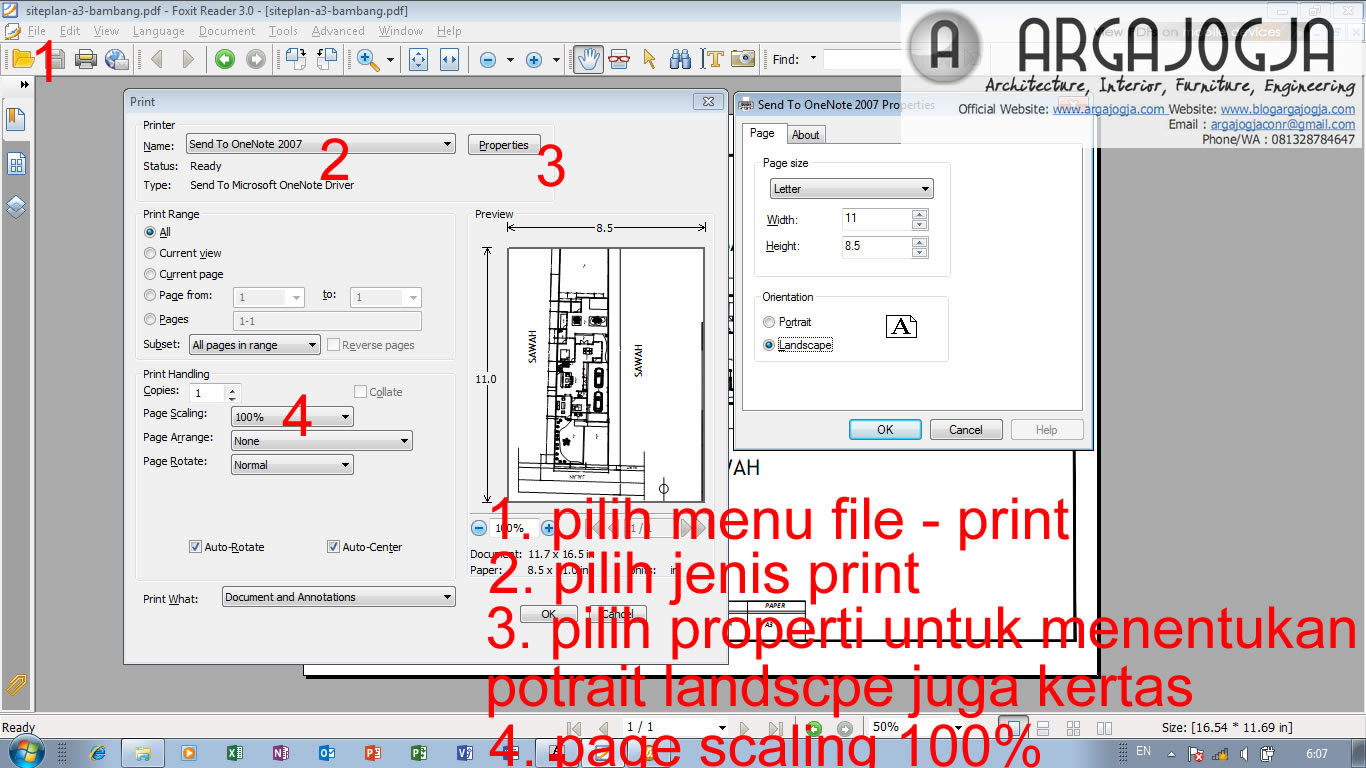The height and width of the screenshot is (768, 1366).
Task: Click Zoom Out minus toolbar icon
Action: point(488,60)
